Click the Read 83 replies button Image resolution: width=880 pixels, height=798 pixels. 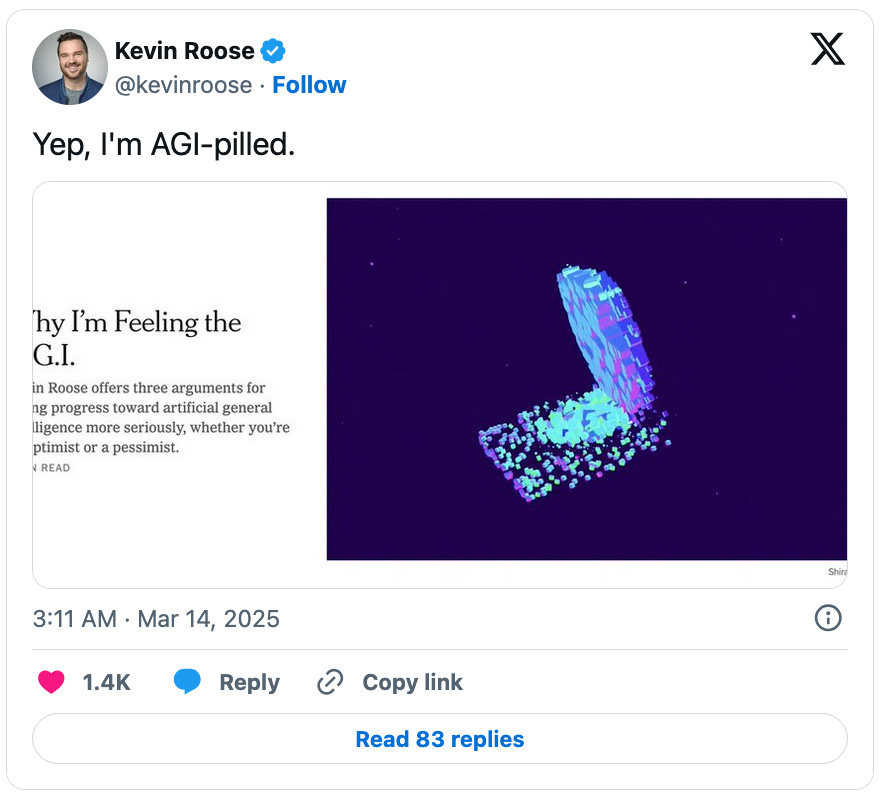pyautogui.click(x=440, y=740)
